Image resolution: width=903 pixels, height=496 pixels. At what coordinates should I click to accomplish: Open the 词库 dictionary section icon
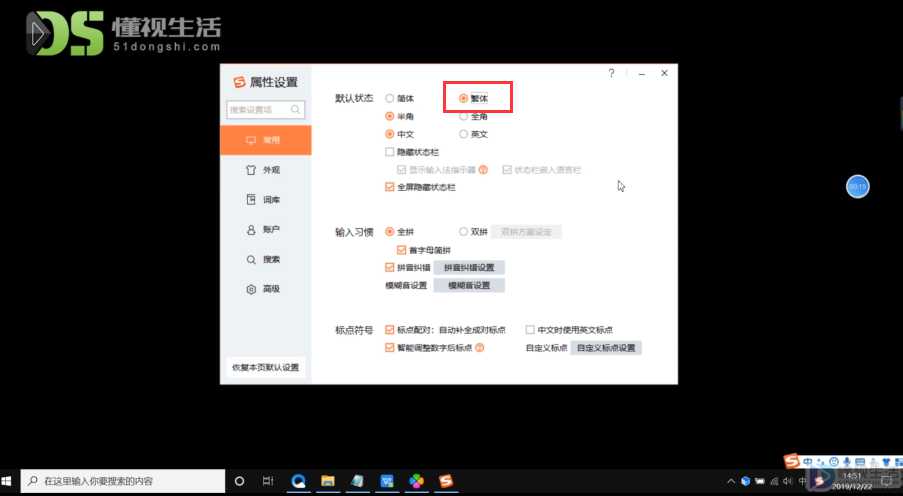click(x=251, y=199)
